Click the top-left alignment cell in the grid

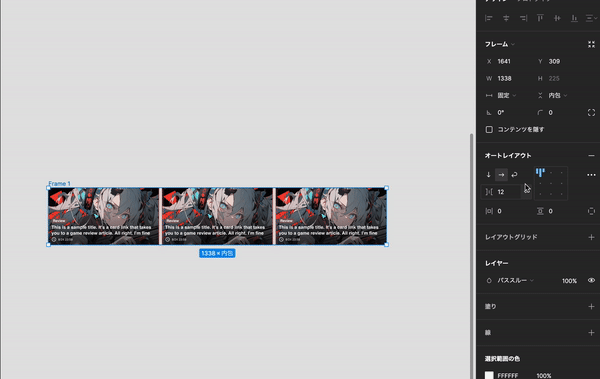pyautogui.click(x=540, y=173)
